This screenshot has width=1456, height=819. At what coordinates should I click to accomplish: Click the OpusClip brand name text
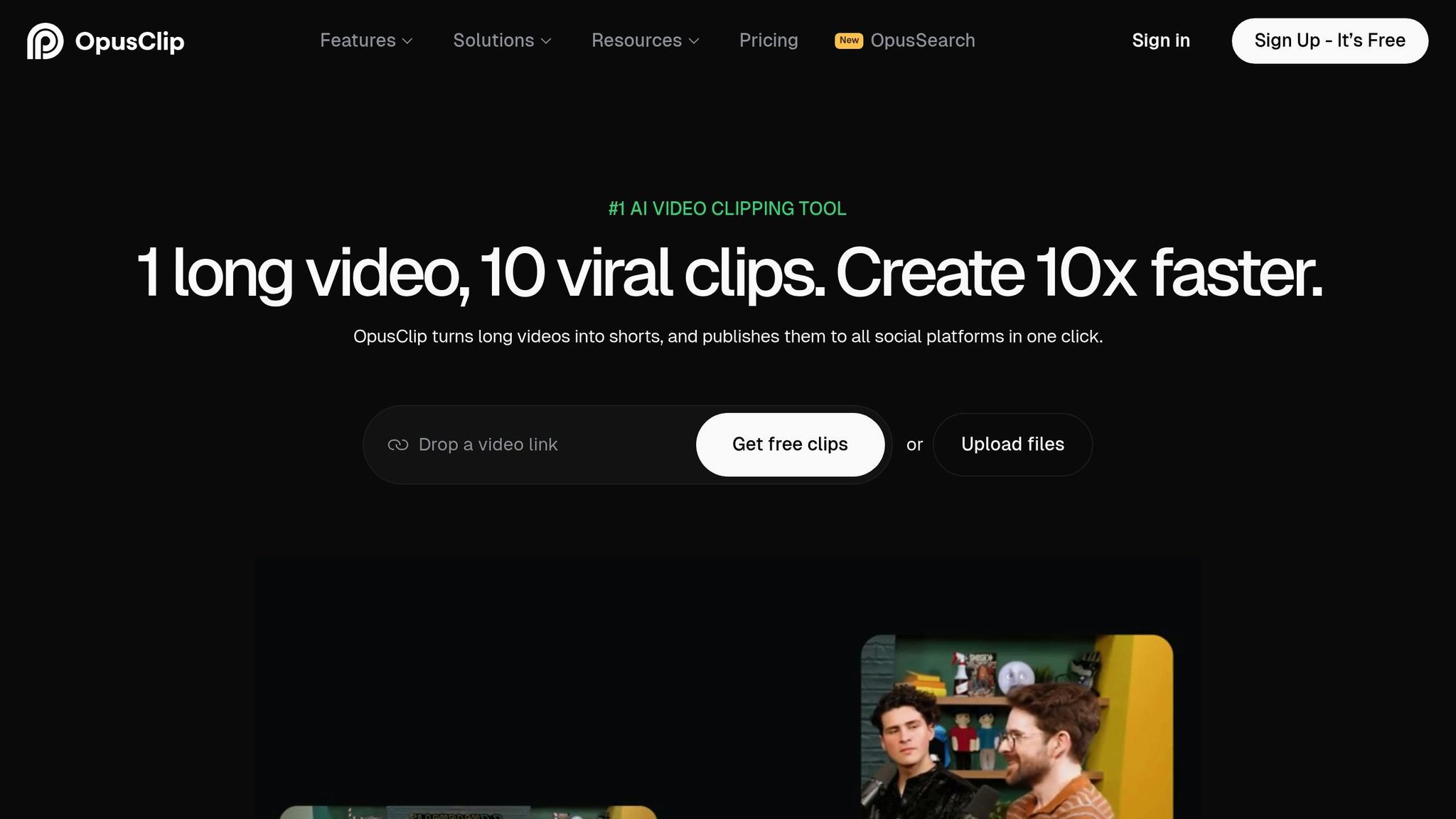coord(129,41)
